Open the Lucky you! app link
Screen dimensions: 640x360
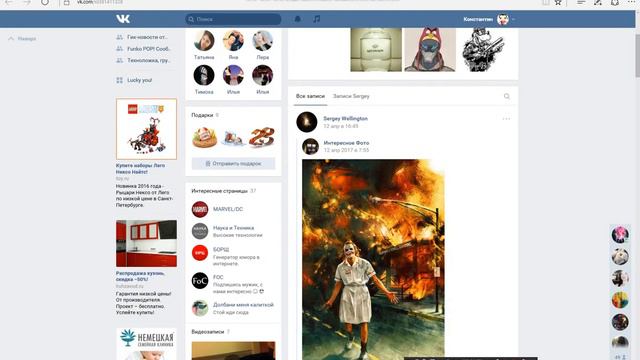(134, 80)
